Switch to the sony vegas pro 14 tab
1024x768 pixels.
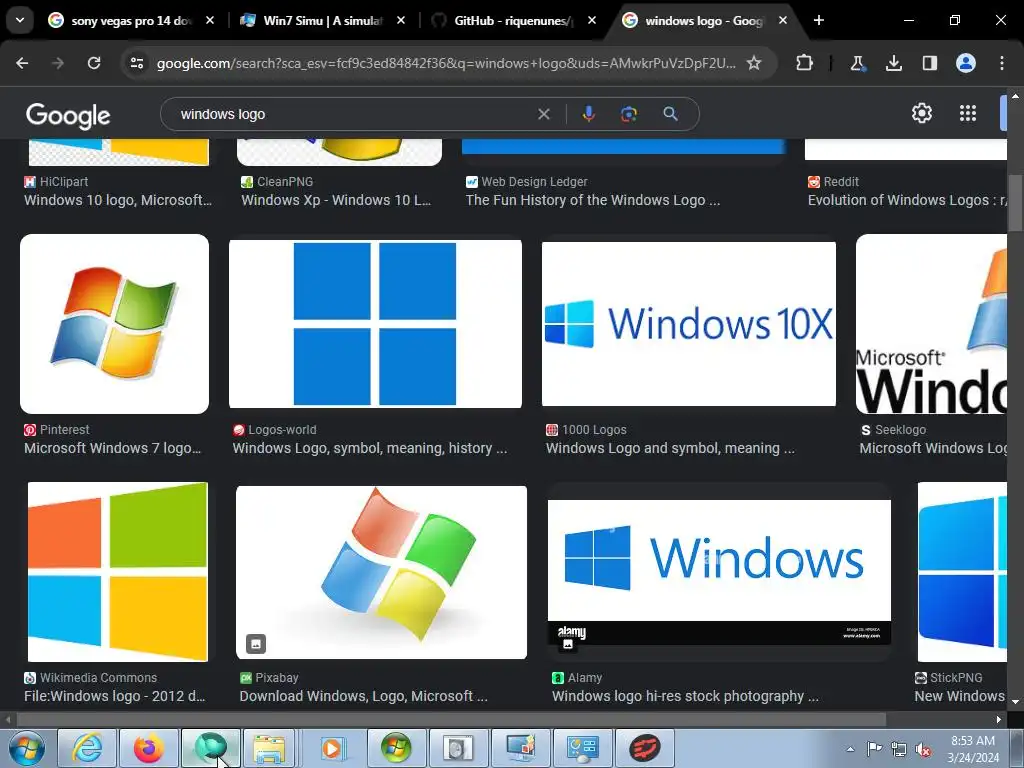click(131, 20)
